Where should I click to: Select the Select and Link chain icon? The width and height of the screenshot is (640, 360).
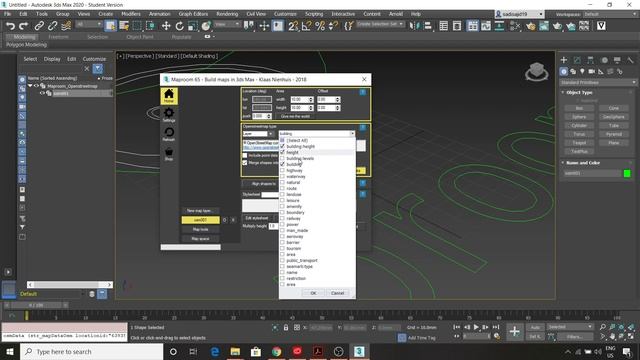click(x=39, y=26)
